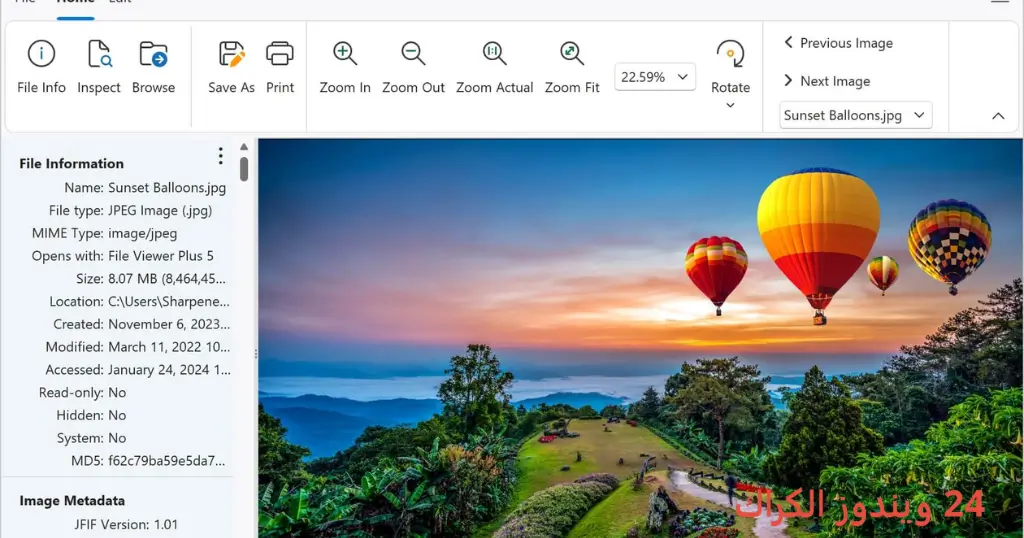
Task: Open the Sunset Balloons.jpg file dropdown
Action: click(x=856, y=115)
